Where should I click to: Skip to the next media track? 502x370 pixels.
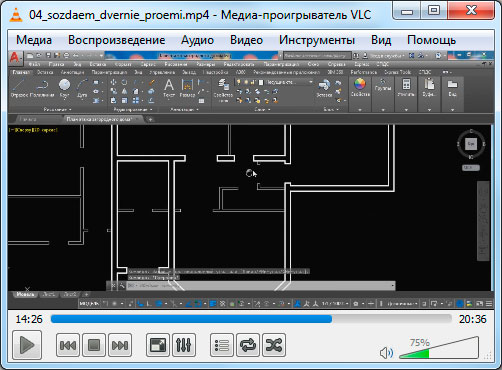click(x=120, y=345)
